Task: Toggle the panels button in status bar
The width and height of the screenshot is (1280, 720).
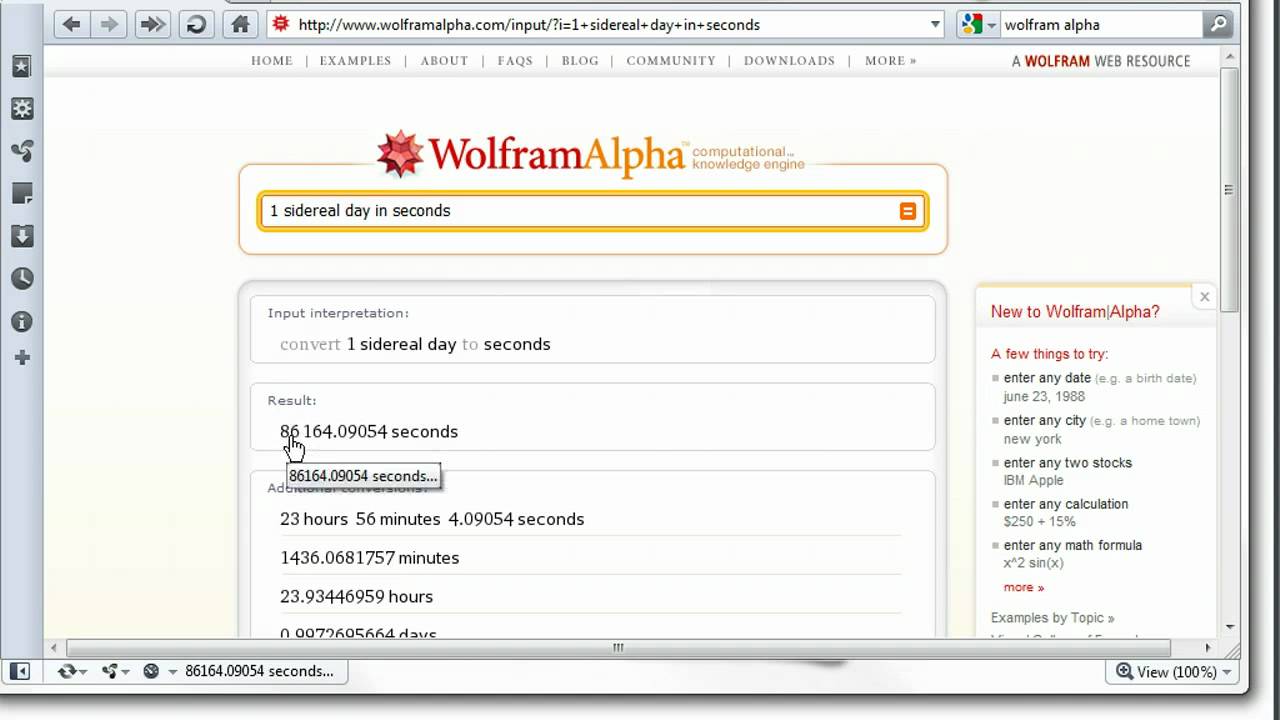Action: point(20,671)
